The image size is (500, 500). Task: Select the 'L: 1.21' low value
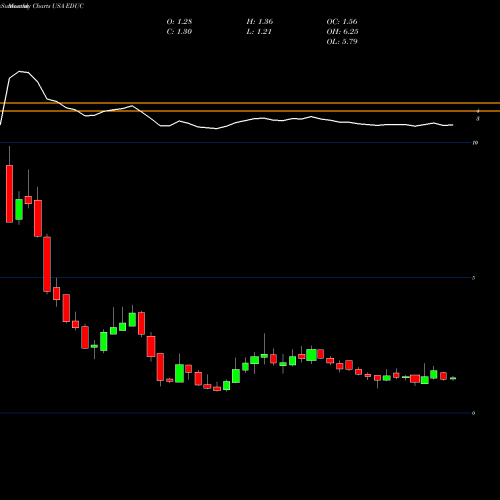[259, 31]
